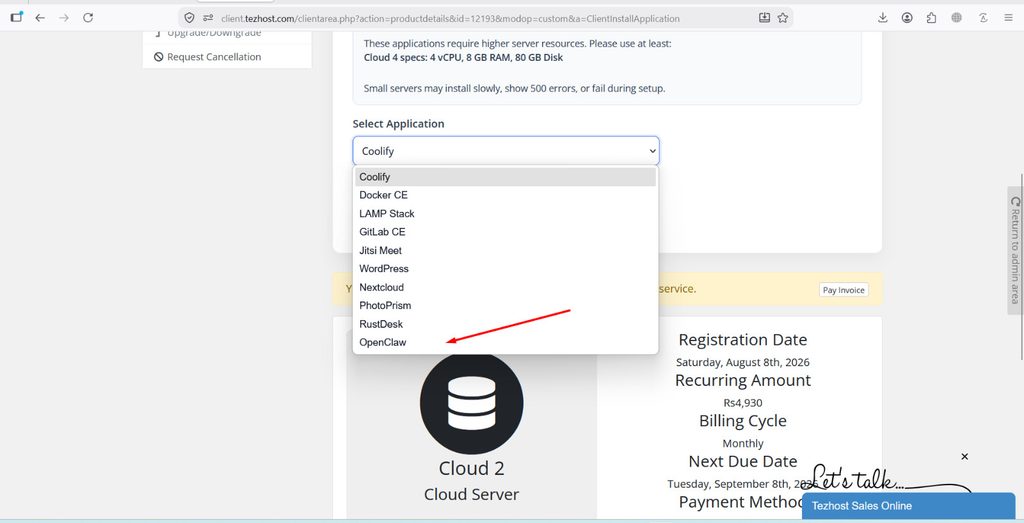Screen dimensions: 1024x523
Task: Open the extensions puzzle icon
Action: (x=931, y=18)
